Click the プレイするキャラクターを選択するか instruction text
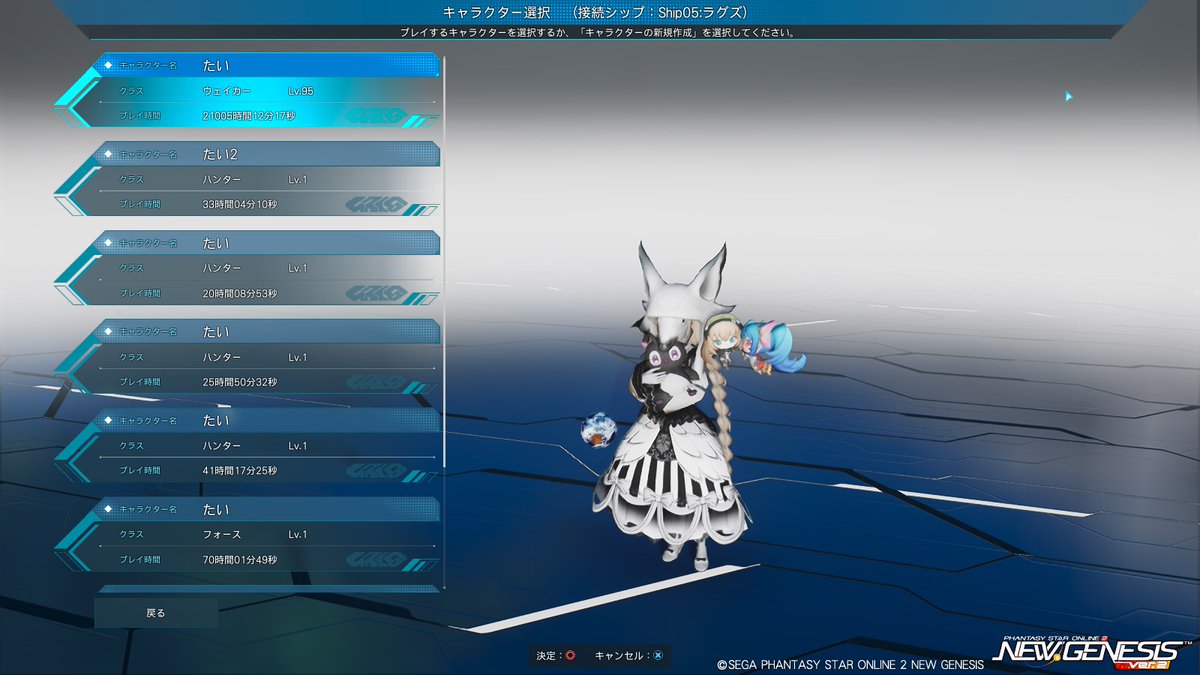 pos(599,32)
